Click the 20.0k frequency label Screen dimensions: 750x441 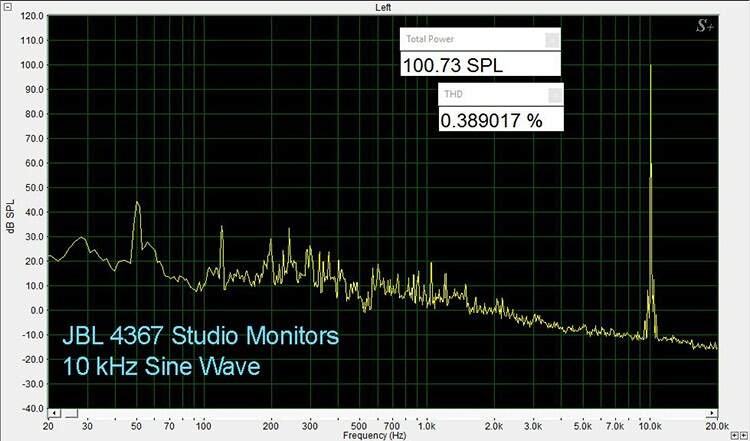718,426
